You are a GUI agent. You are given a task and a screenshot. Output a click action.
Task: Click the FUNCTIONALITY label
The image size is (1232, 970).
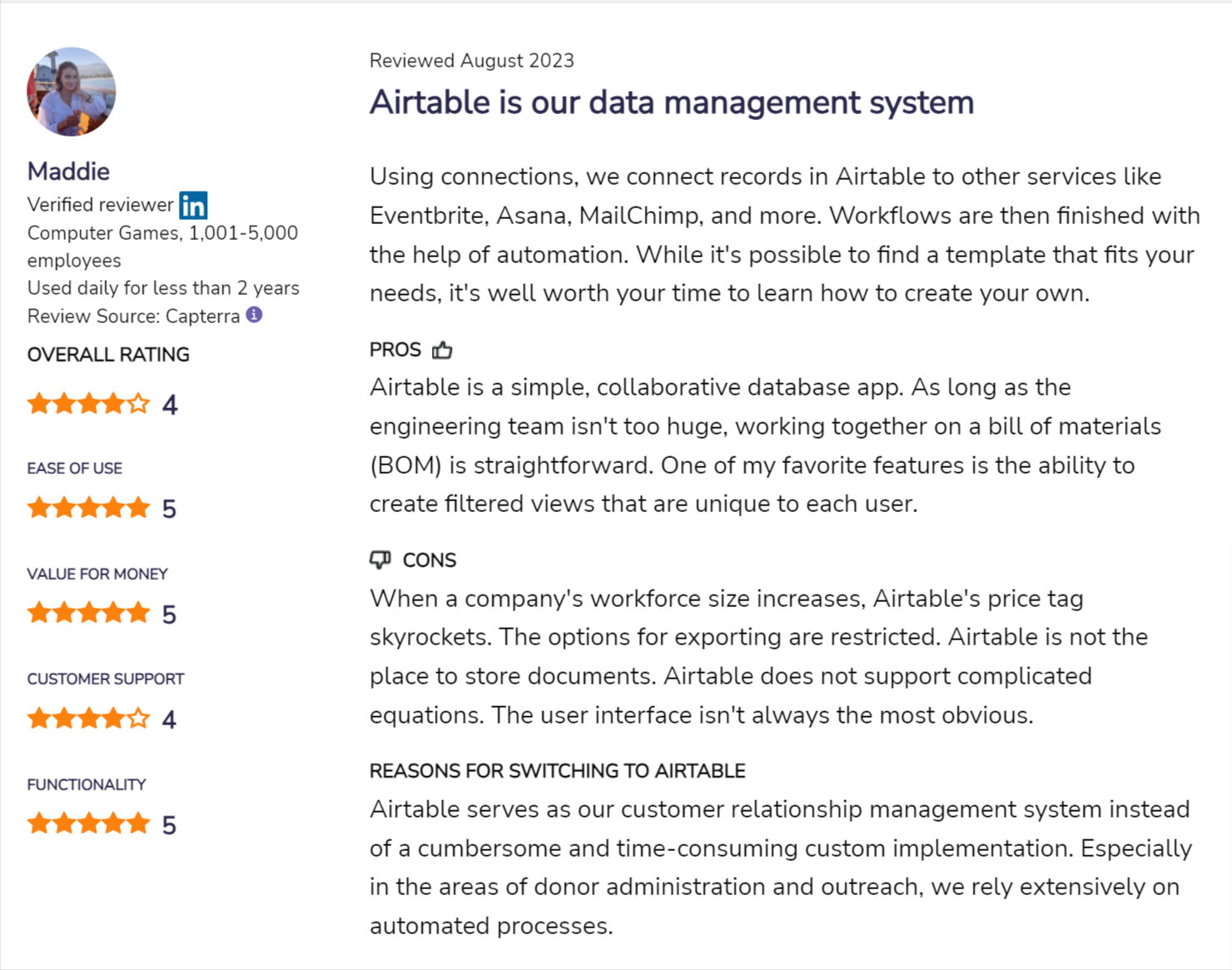[87, 785]
